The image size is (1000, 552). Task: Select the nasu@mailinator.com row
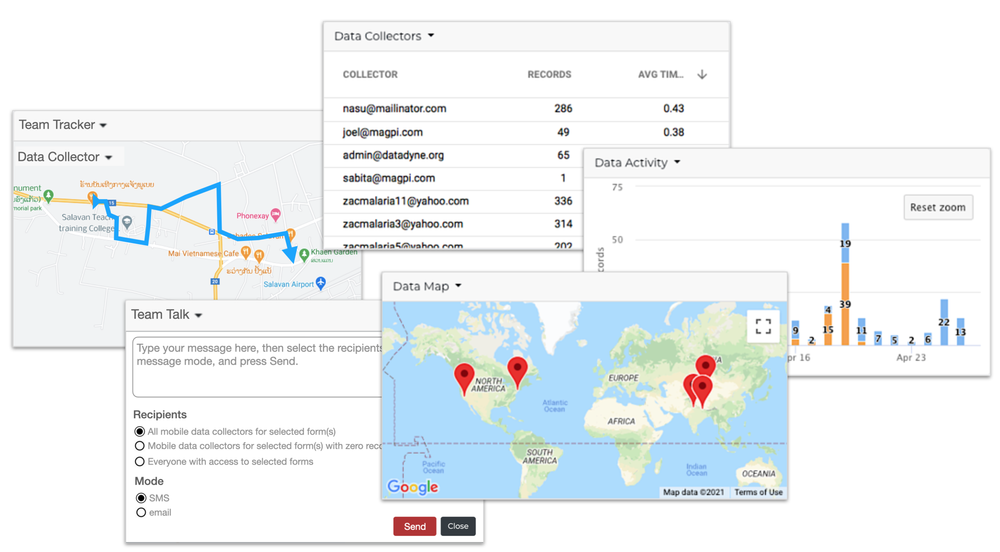526,109
